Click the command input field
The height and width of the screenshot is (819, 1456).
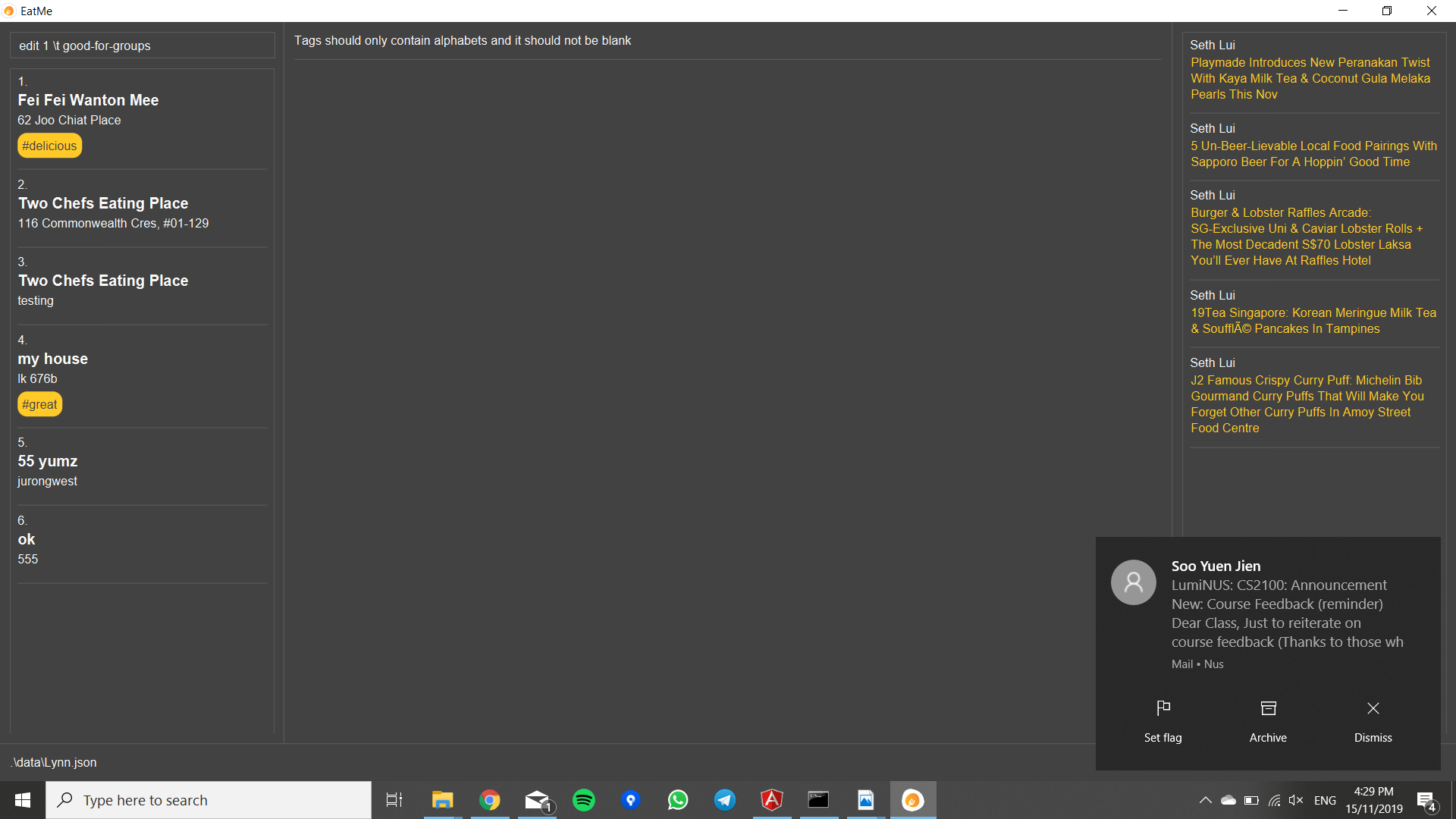pyautogui.click(x=143, y=45)
